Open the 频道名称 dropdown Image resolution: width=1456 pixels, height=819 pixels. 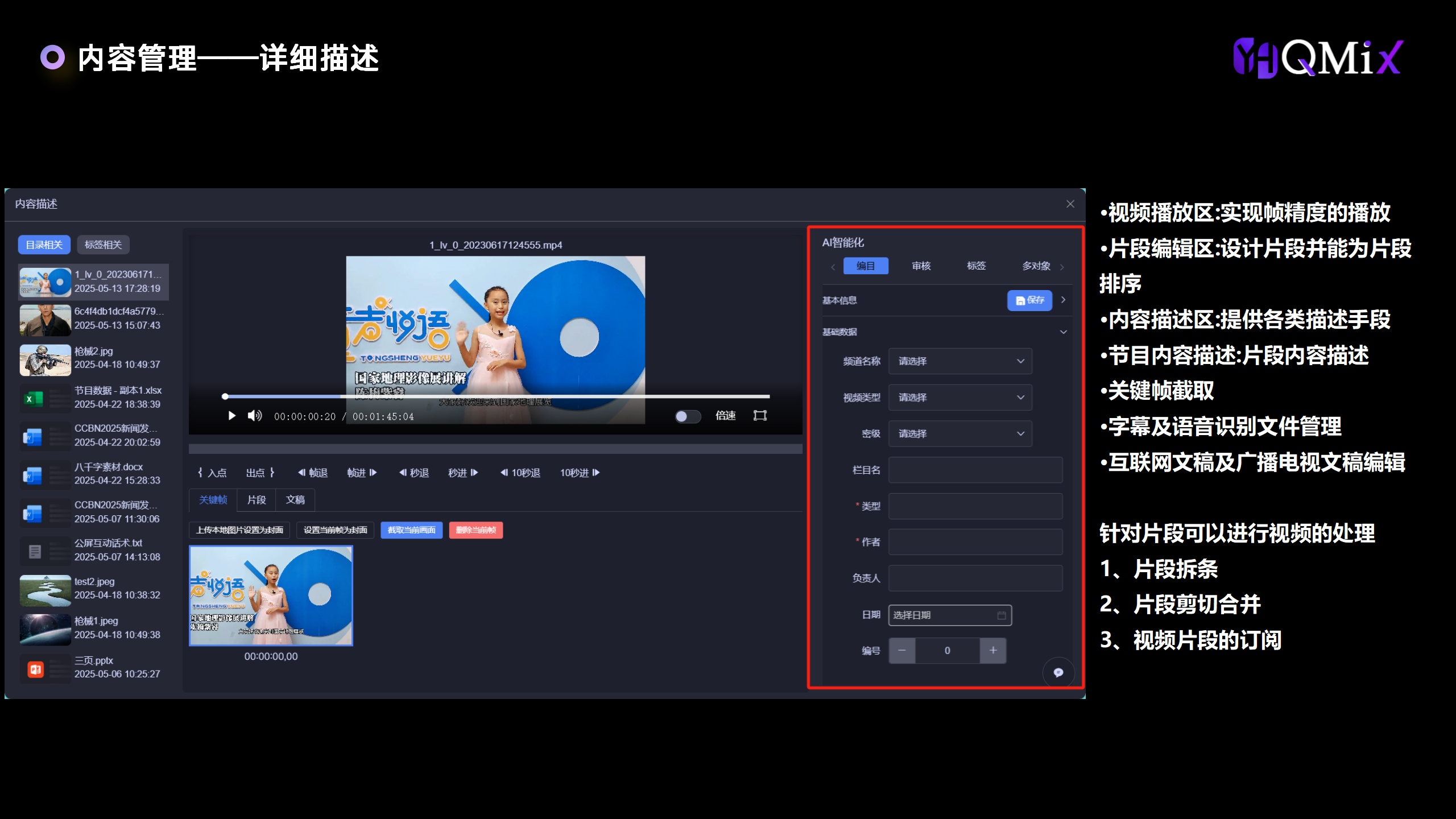point(960,361)
